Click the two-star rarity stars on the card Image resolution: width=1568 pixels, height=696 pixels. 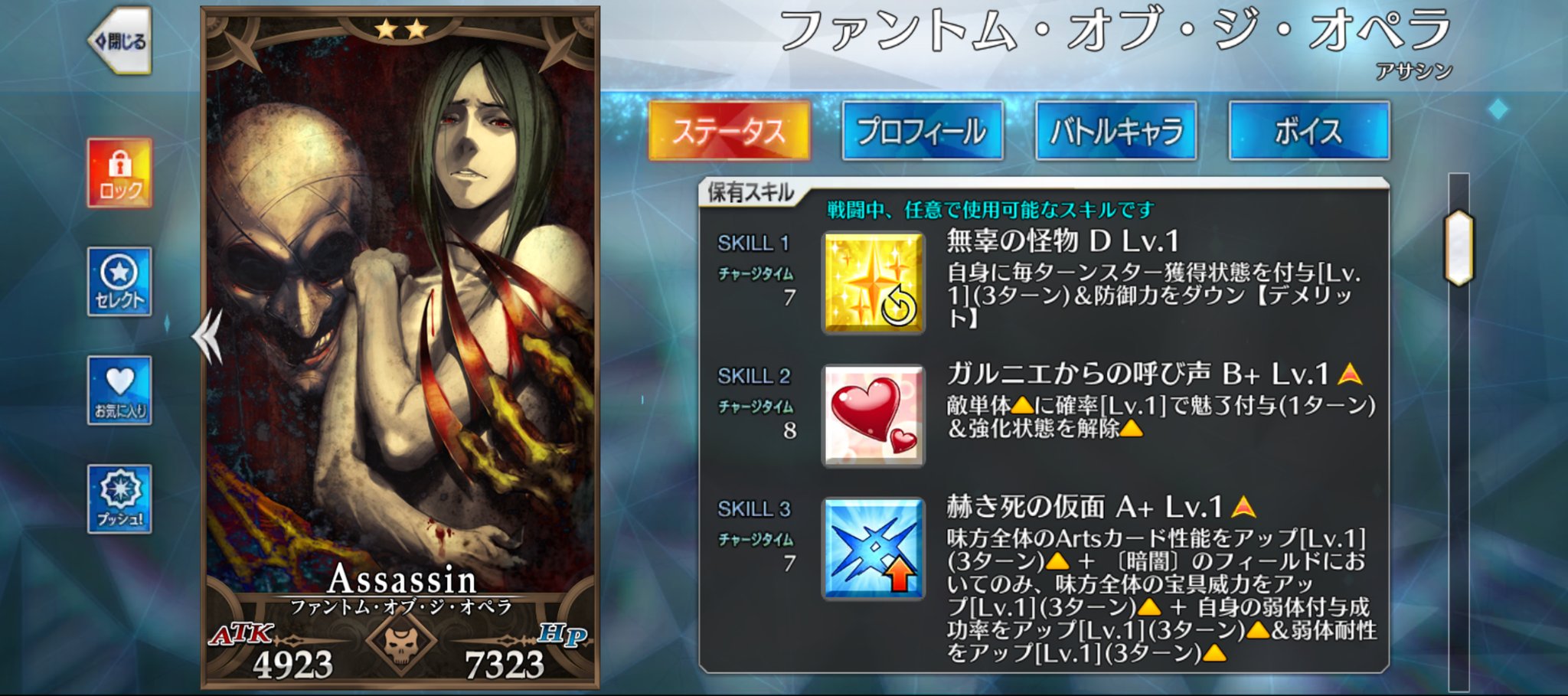(400, 30)
